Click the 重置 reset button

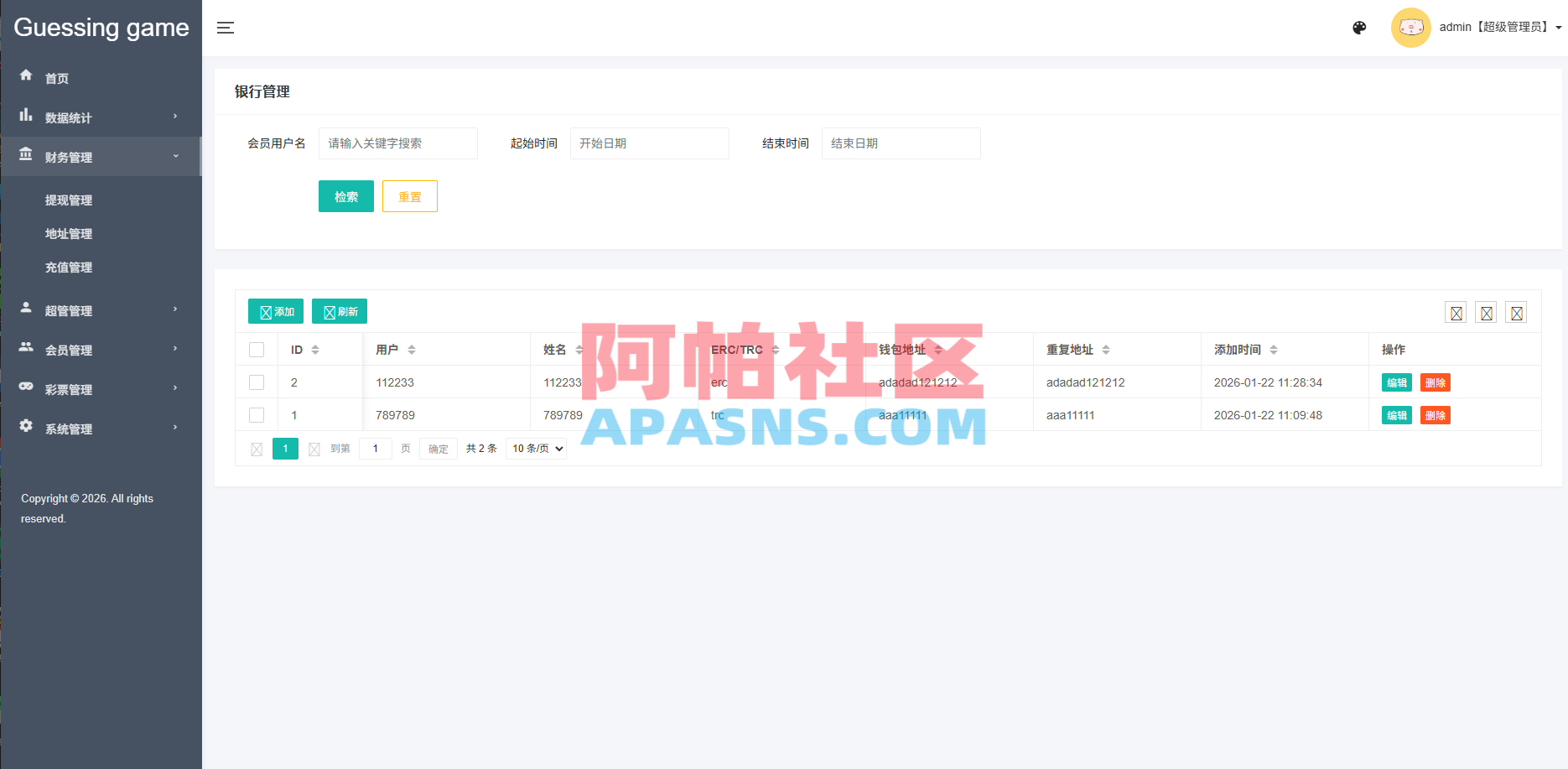410,196
